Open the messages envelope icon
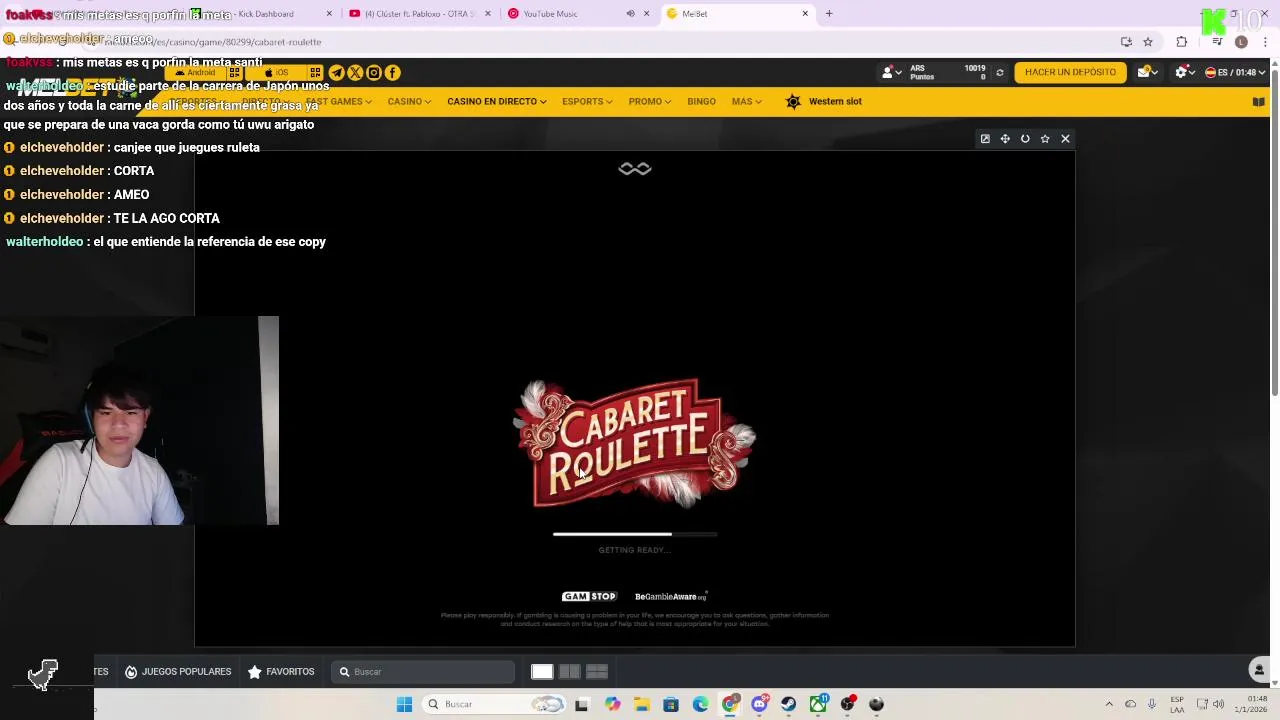Image resolution: width=1280 pixels, height=720 pixels. coord(1146,72)
